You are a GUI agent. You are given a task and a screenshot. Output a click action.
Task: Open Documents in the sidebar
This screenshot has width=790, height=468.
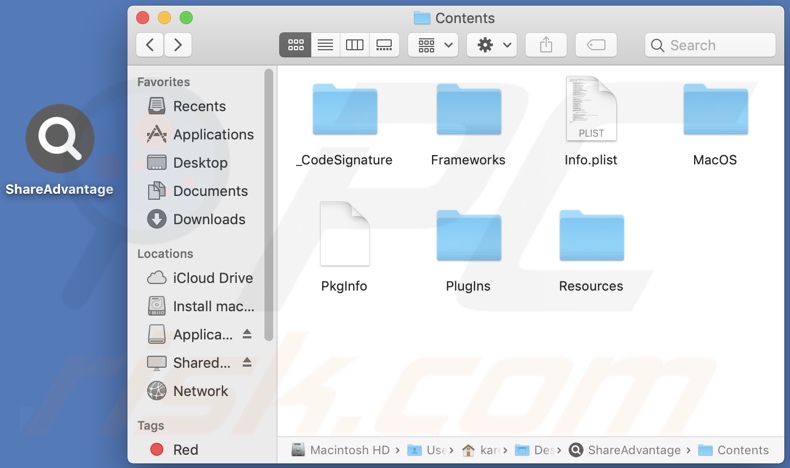pyautogui.click(x=200, y=191)
